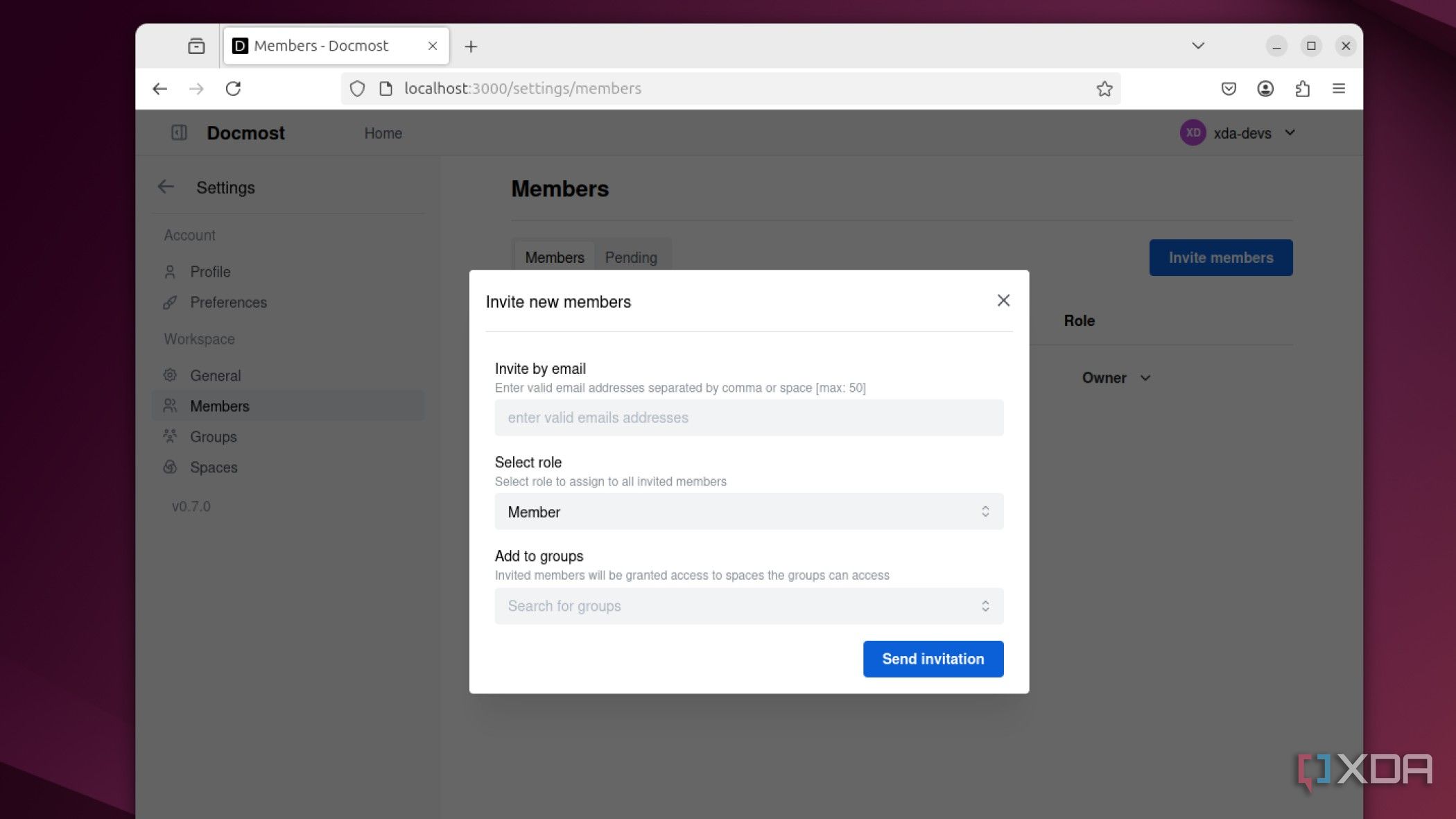Toggle the Docmost sidebar icon
This screenshot has width=1456, height=819.
(179, 132)
